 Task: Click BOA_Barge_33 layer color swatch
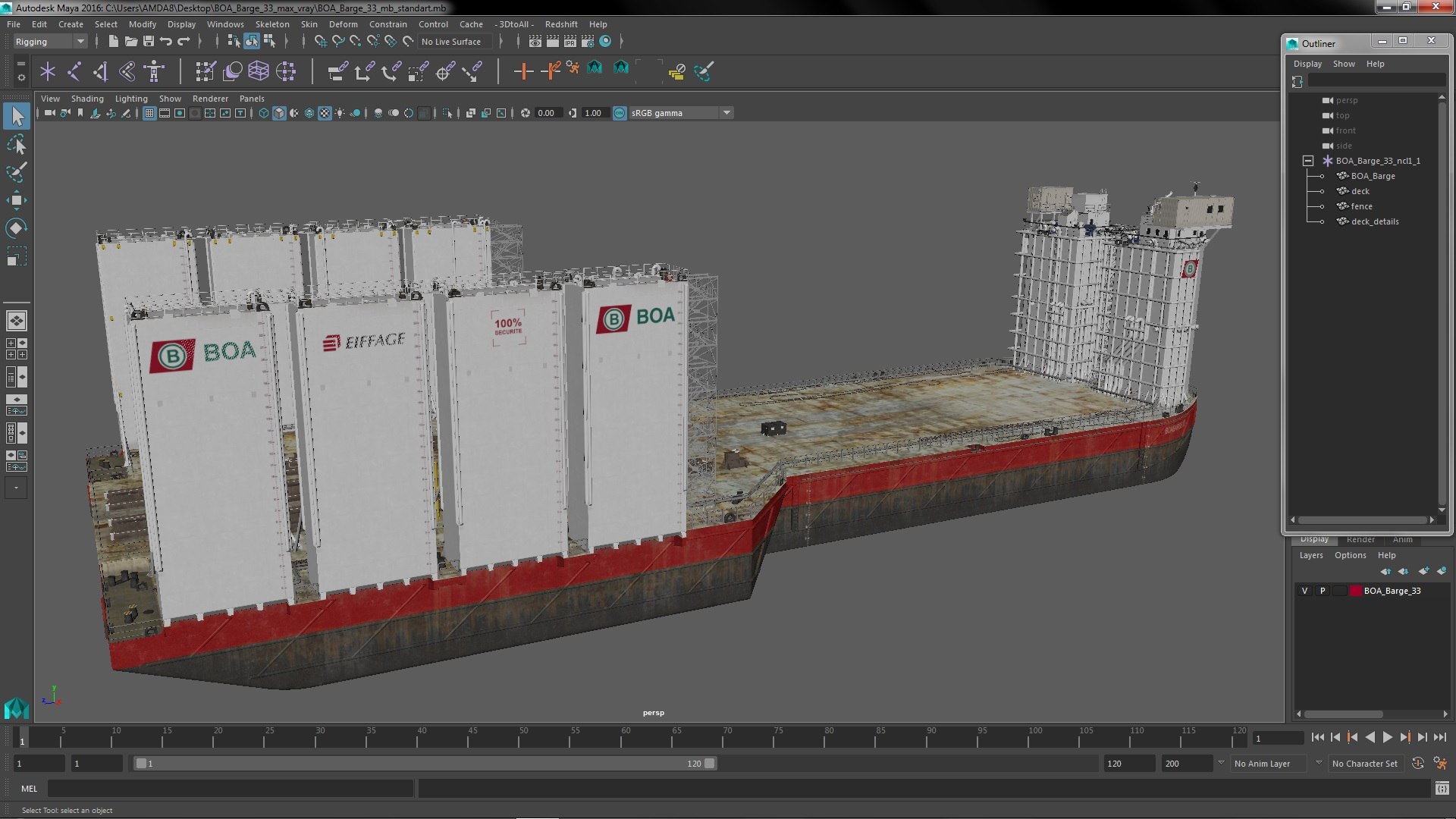[x=1355, y=591]
